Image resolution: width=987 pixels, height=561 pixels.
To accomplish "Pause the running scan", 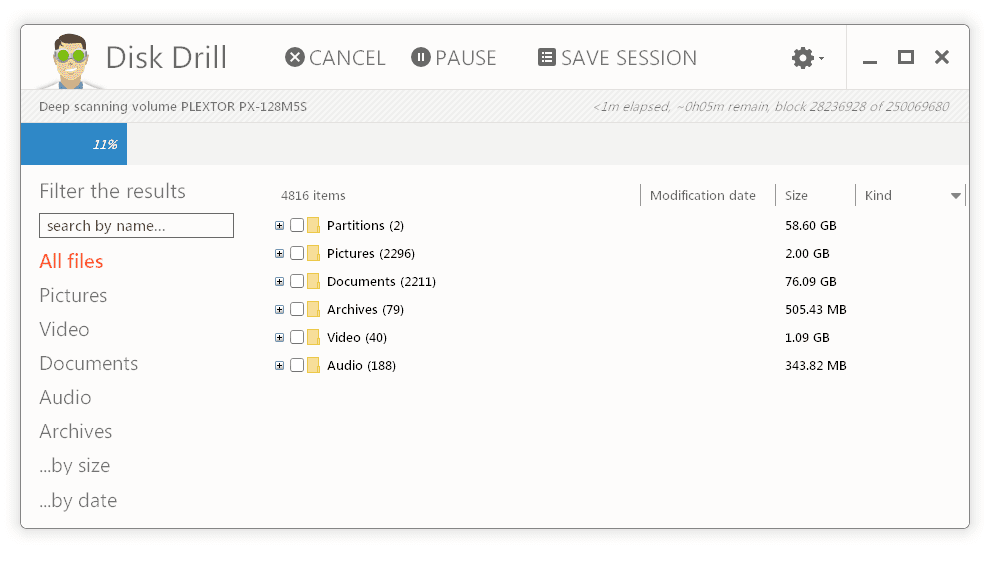I will click(453, 58).
